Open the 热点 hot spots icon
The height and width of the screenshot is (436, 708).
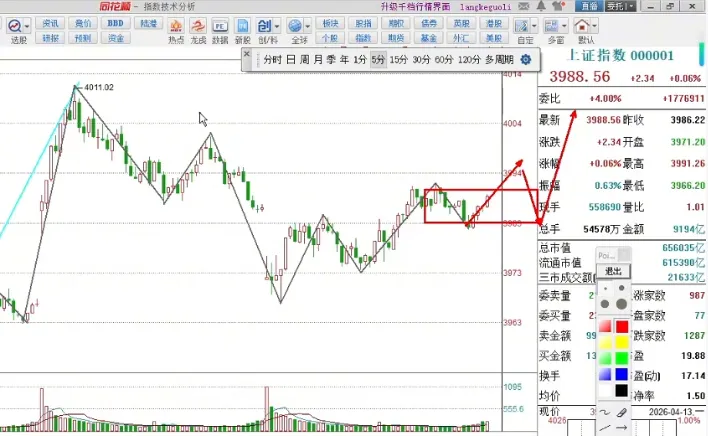(x=176, y=26)
